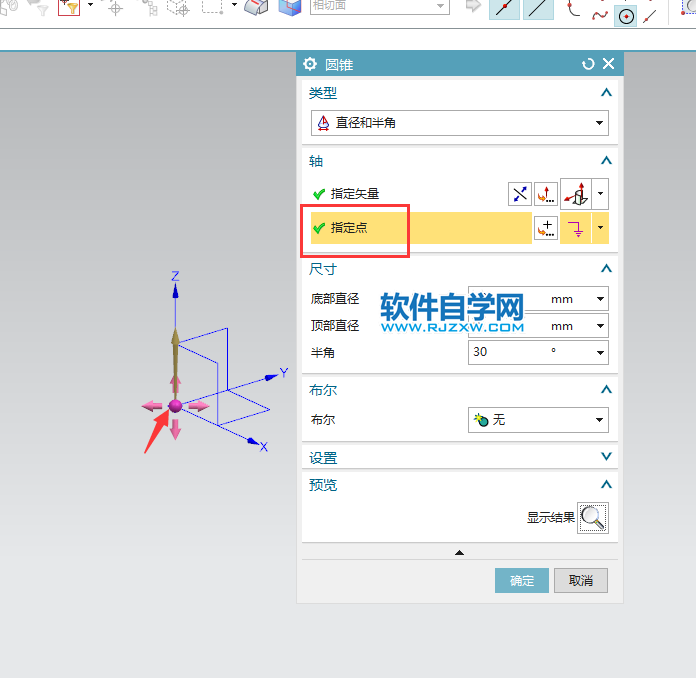Image resolution: width=696 pixels, height=678 pixels.
Task: Click the 显示结果 magnifier icon
Action: click(x=593, y=518)
